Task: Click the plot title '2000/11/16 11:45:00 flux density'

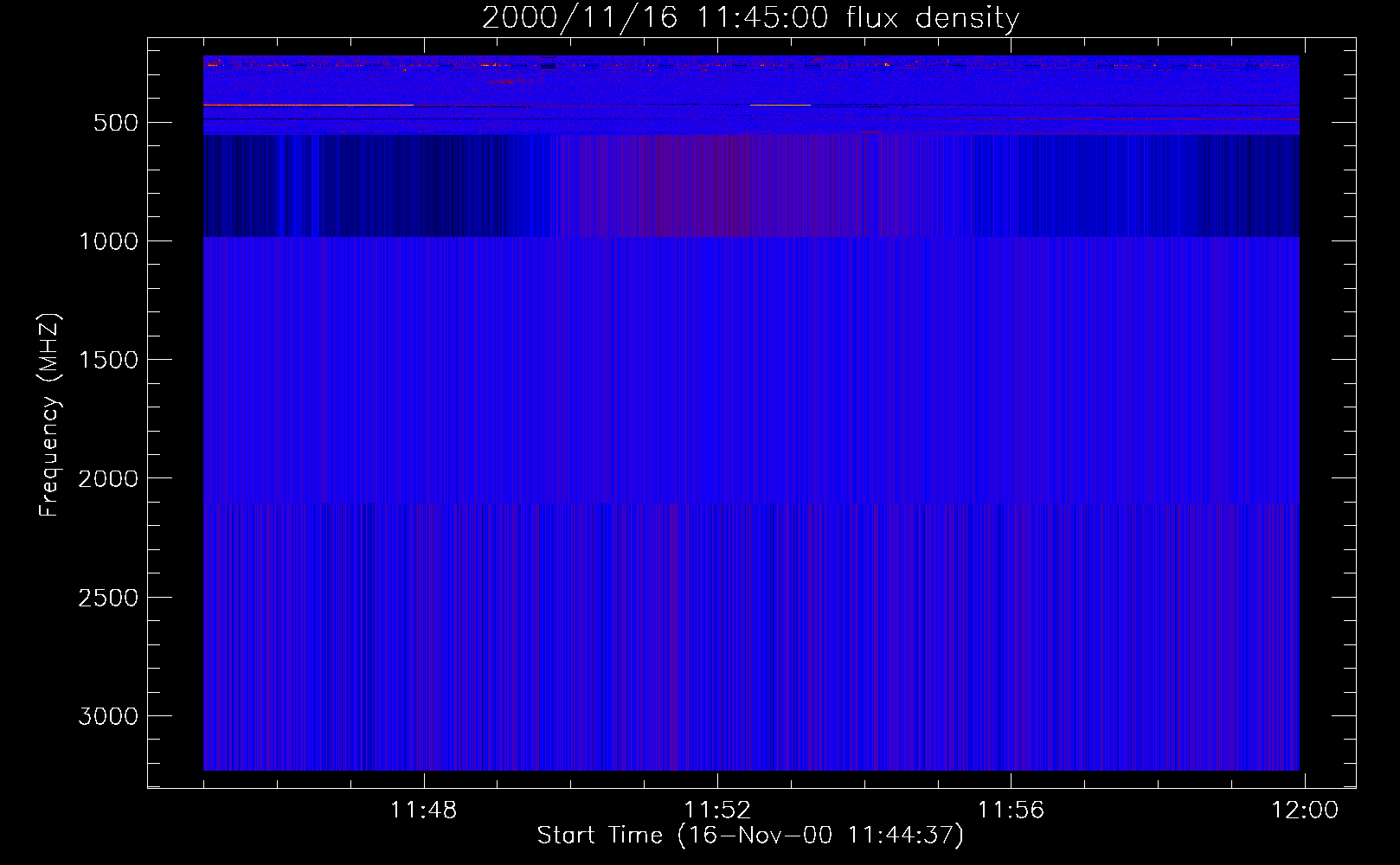Action: (750, 18)
